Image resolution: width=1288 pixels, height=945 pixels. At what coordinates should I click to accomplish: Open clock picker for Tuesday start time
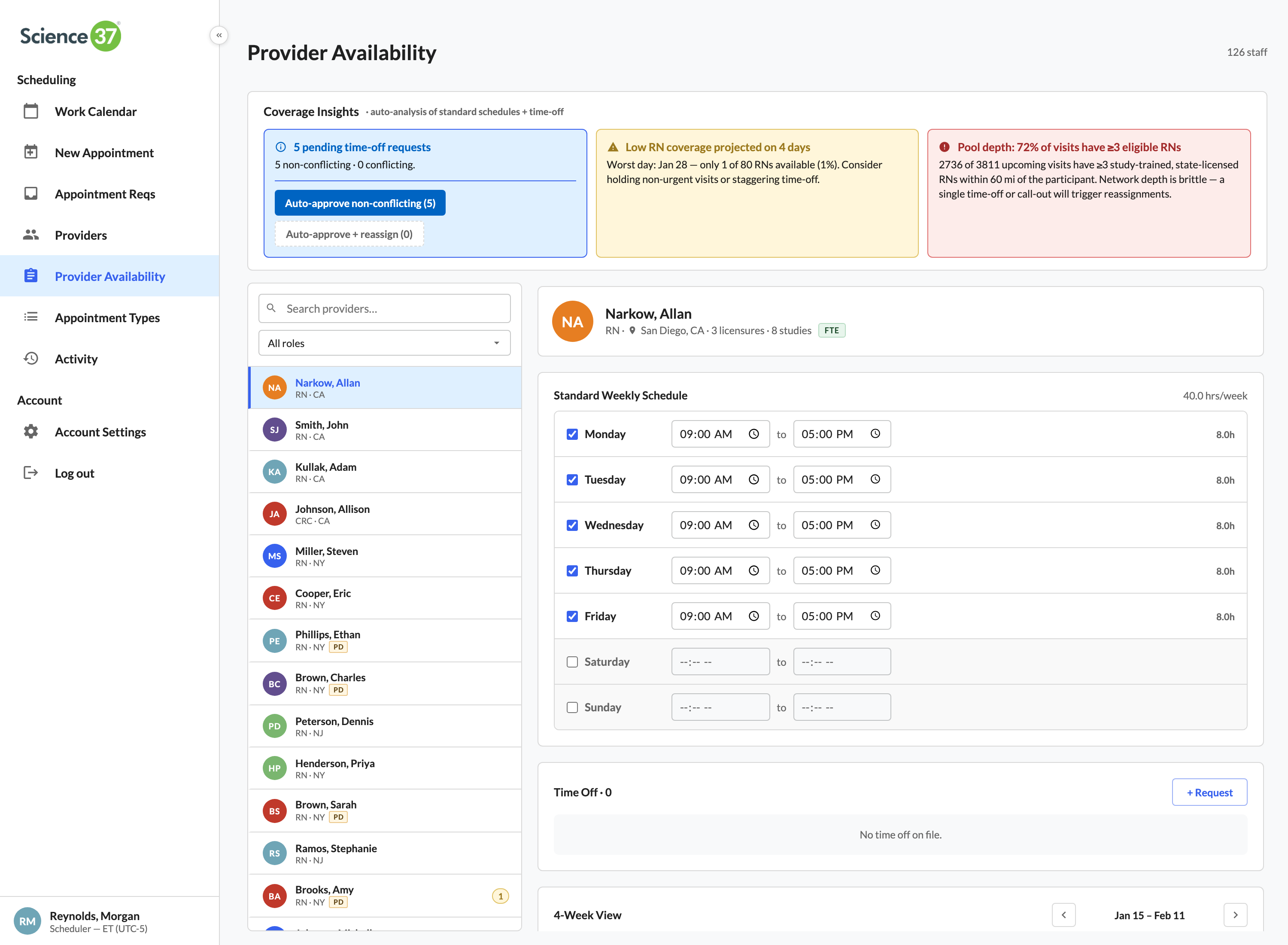point(754,479)
